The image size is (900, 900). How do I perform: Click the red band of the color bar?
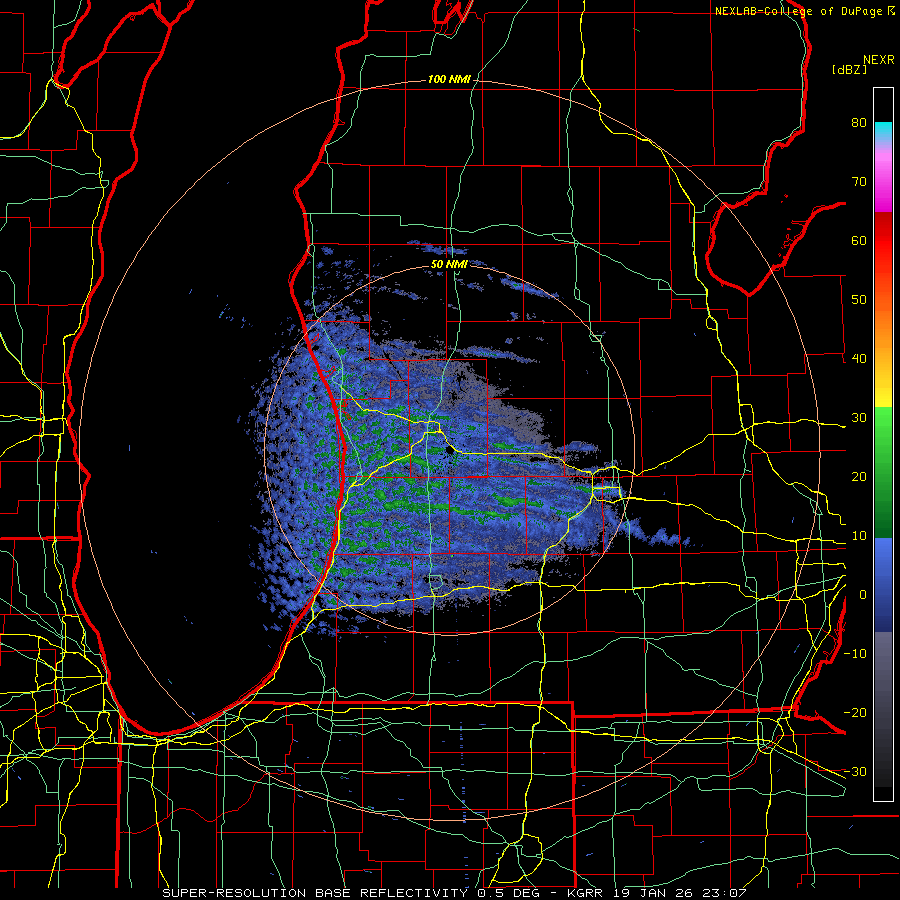(883, 241)
